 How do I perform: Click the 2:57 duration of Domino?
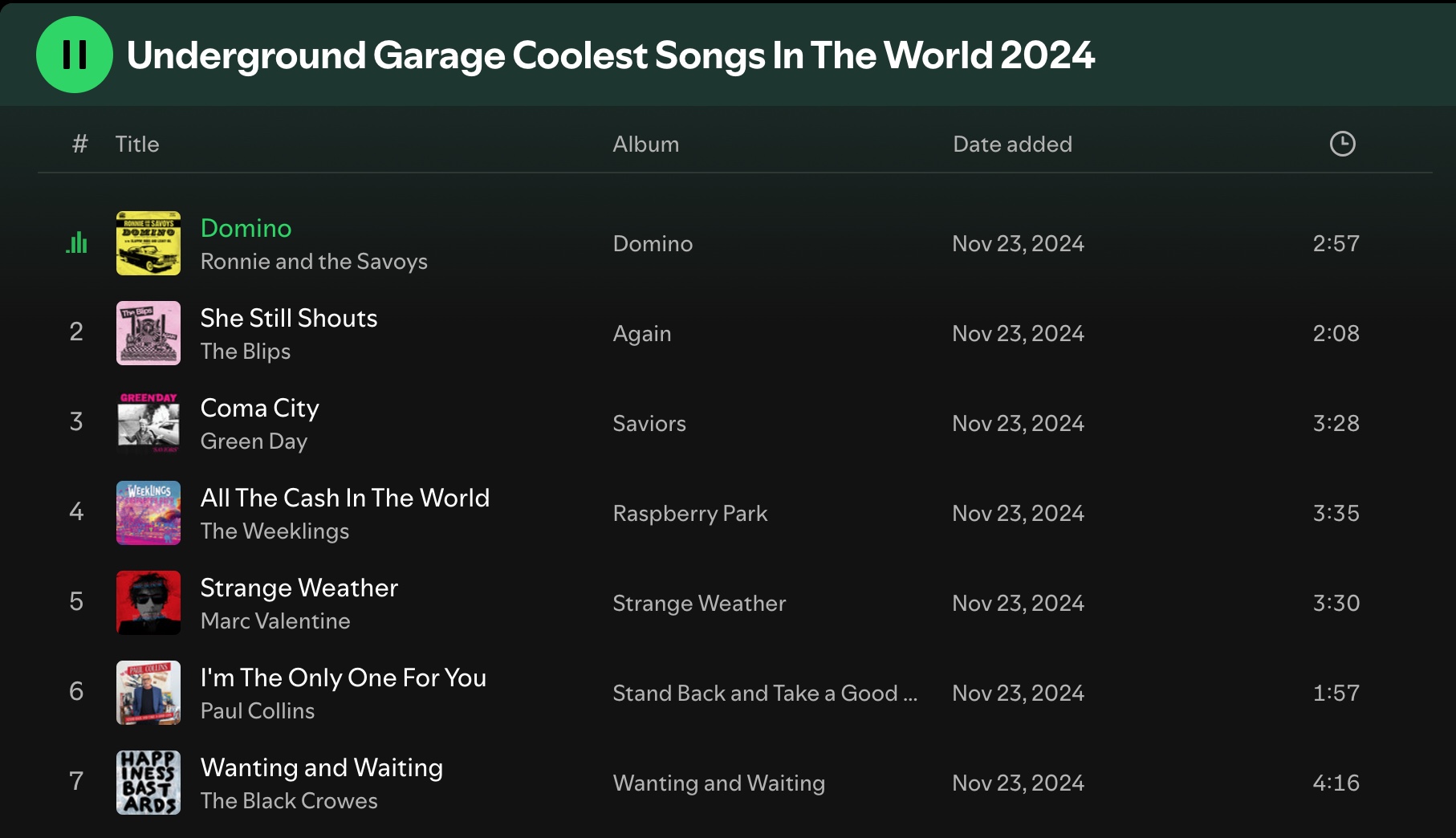[1336, 243]
